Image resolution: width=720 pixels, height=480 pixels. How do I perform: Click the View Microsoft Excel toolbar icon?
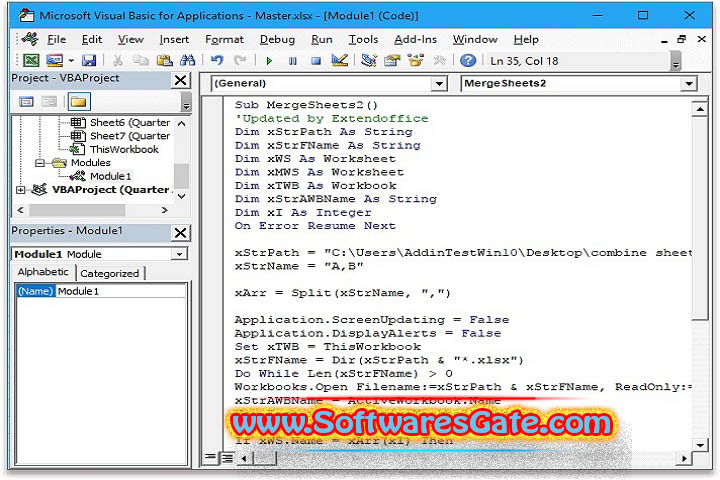coord(31,61)
